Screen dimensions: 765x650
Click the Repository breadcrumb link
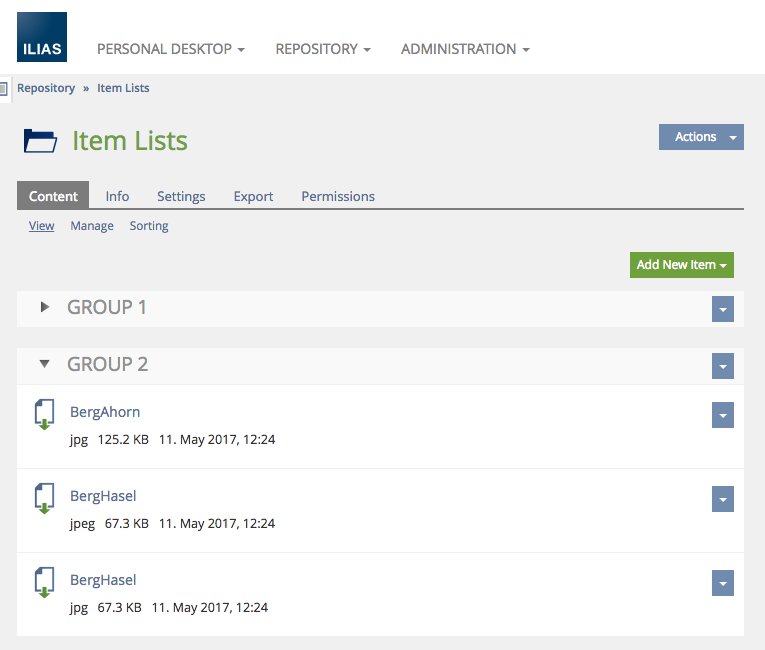click(x=46, y=88)
